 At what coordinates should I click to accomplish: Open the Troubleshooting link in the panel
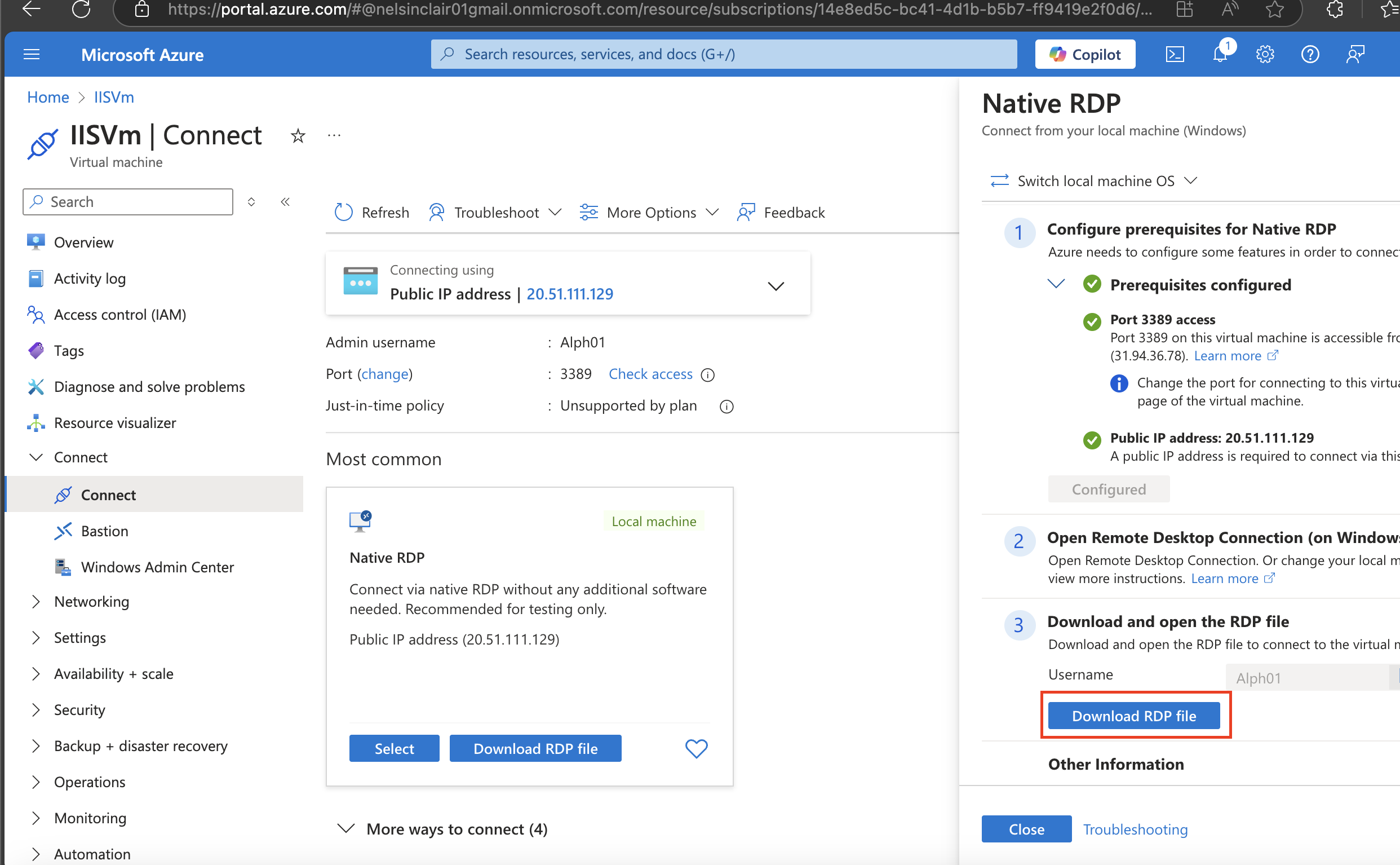[1135, 829]
